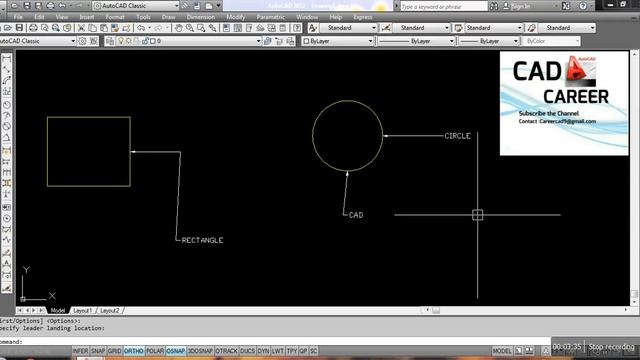Viewport: 640px width, 360px height.
Task: Click the Table Style icon
Action: (x=458, y=28)
